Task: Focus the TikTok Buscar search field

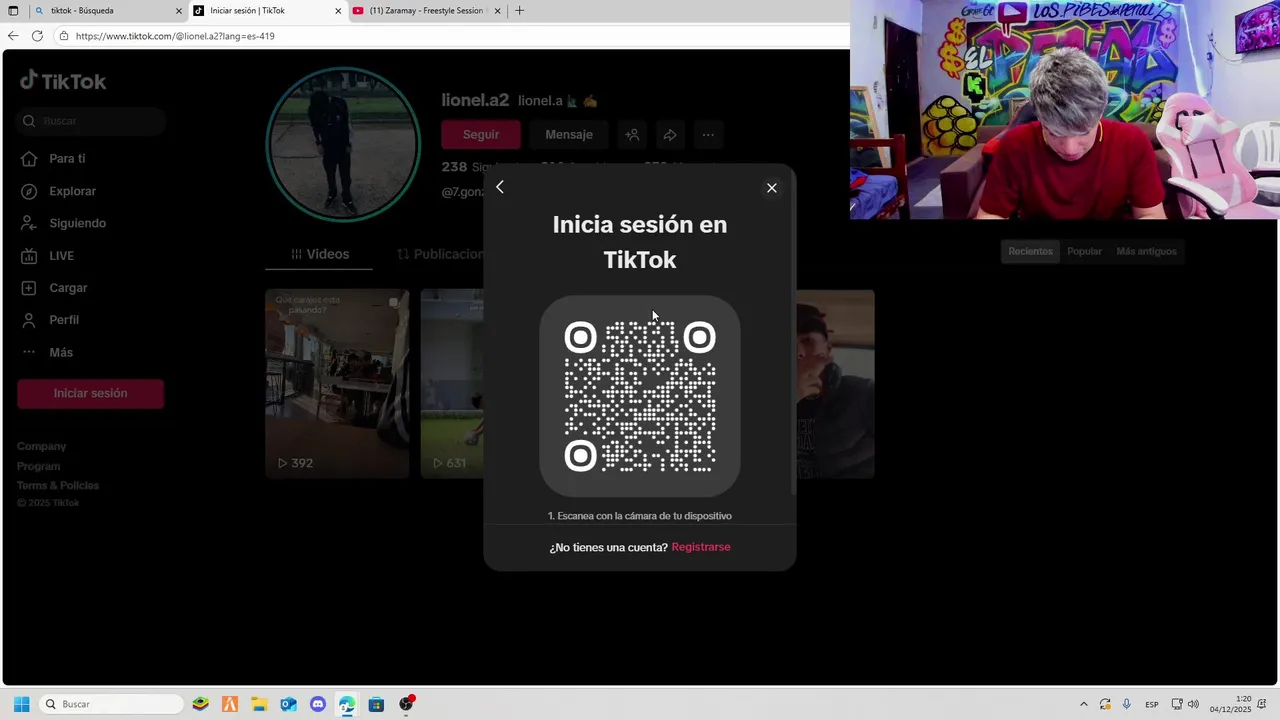Action: pos(91,121)
